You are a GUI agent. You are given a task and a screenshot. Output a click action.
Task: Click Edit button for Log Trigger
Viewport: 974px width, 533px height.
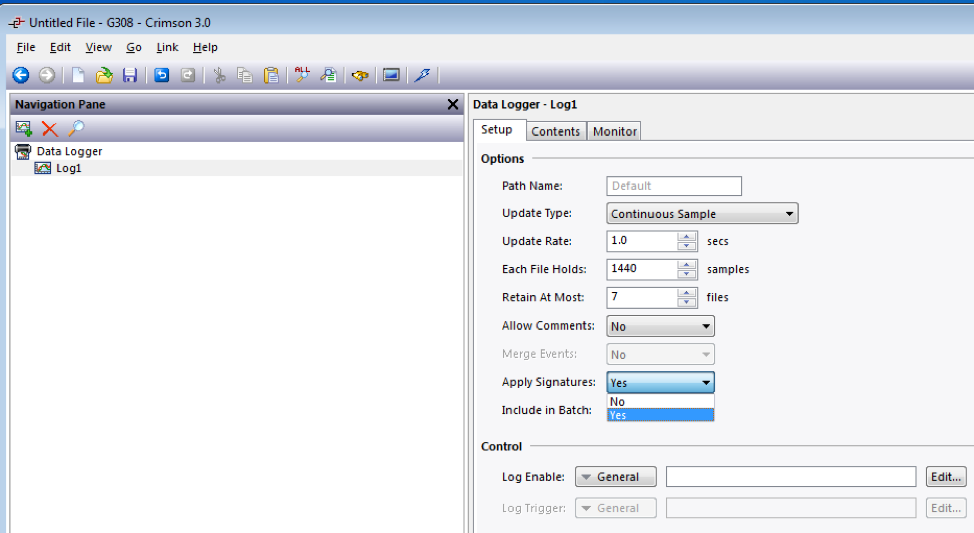coord(946,508)
